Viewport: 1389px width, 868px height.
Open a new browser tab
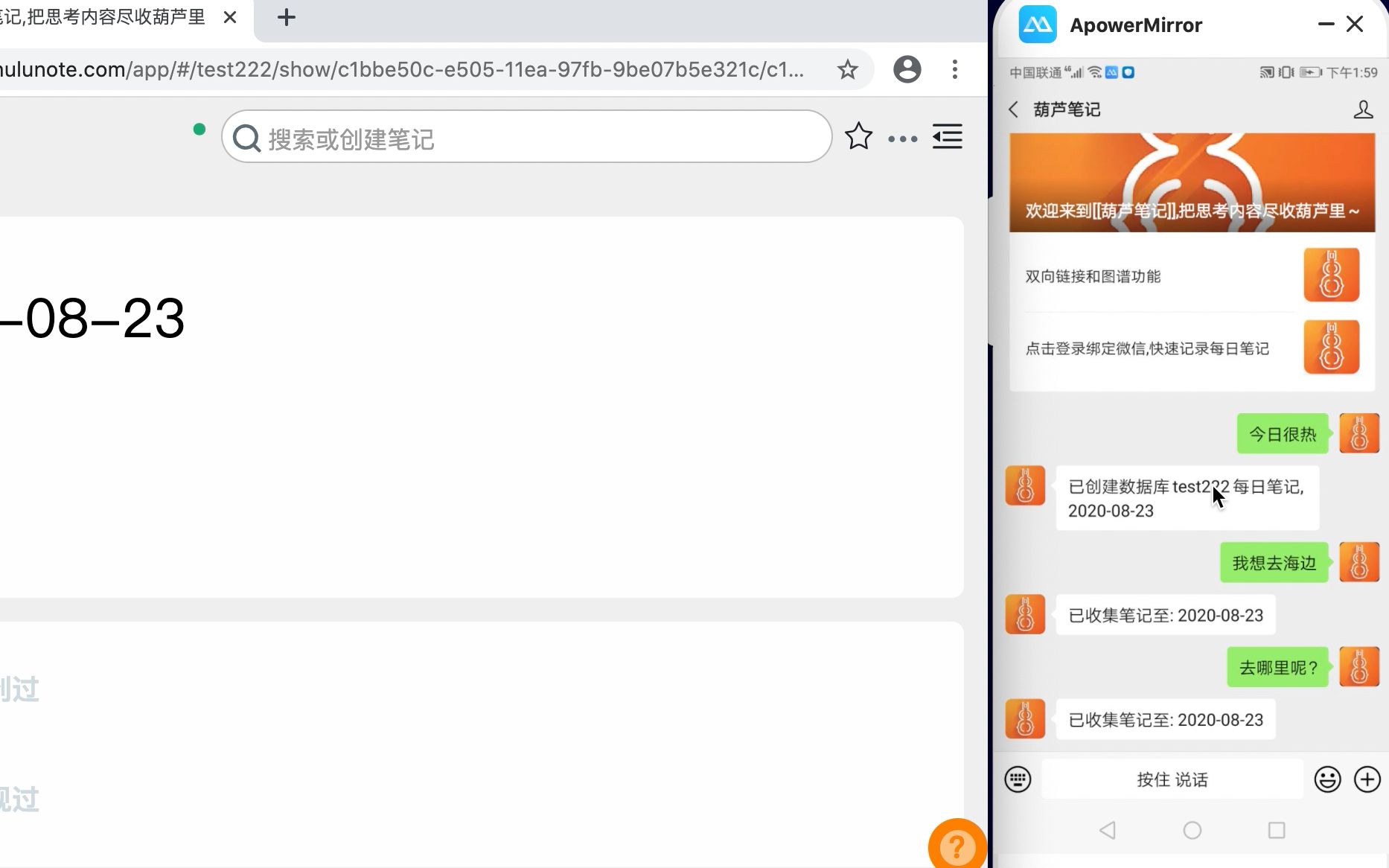tap(286, 17)
